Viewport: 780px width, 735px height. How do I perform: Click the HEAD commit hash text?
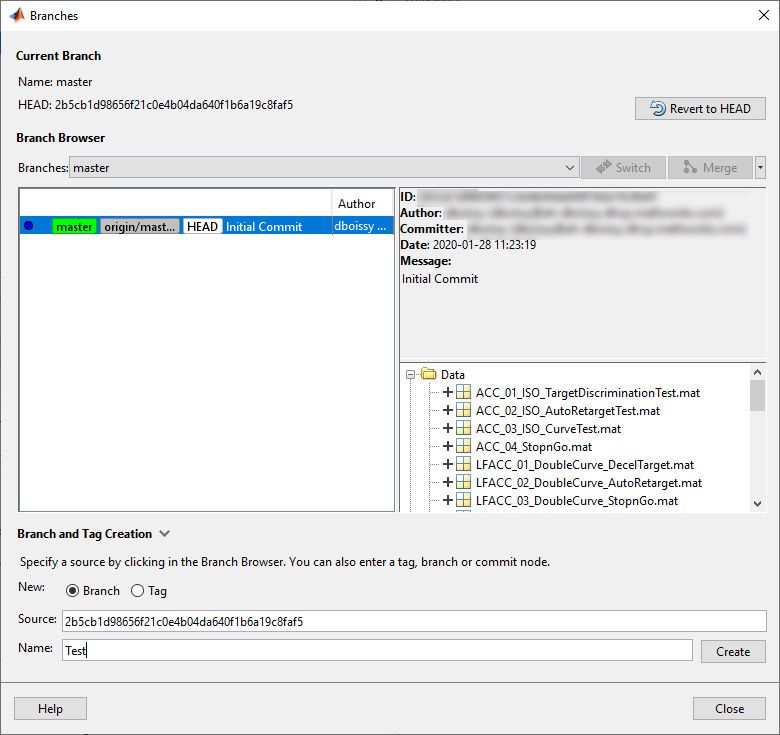point(174,104)
